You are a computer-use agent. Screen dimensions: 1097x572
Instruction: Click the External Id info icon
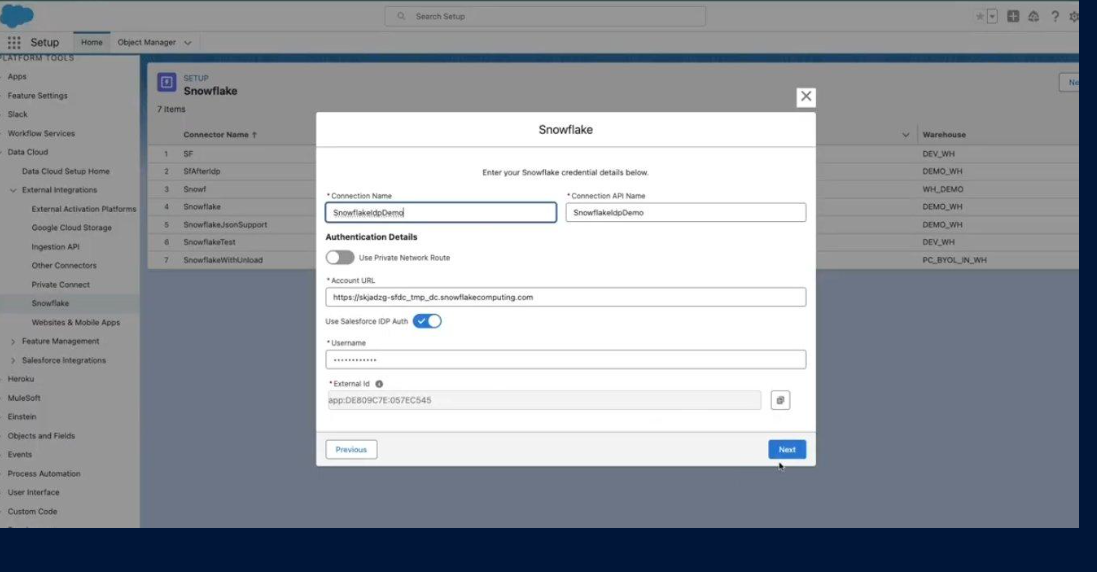pos(379,384)
